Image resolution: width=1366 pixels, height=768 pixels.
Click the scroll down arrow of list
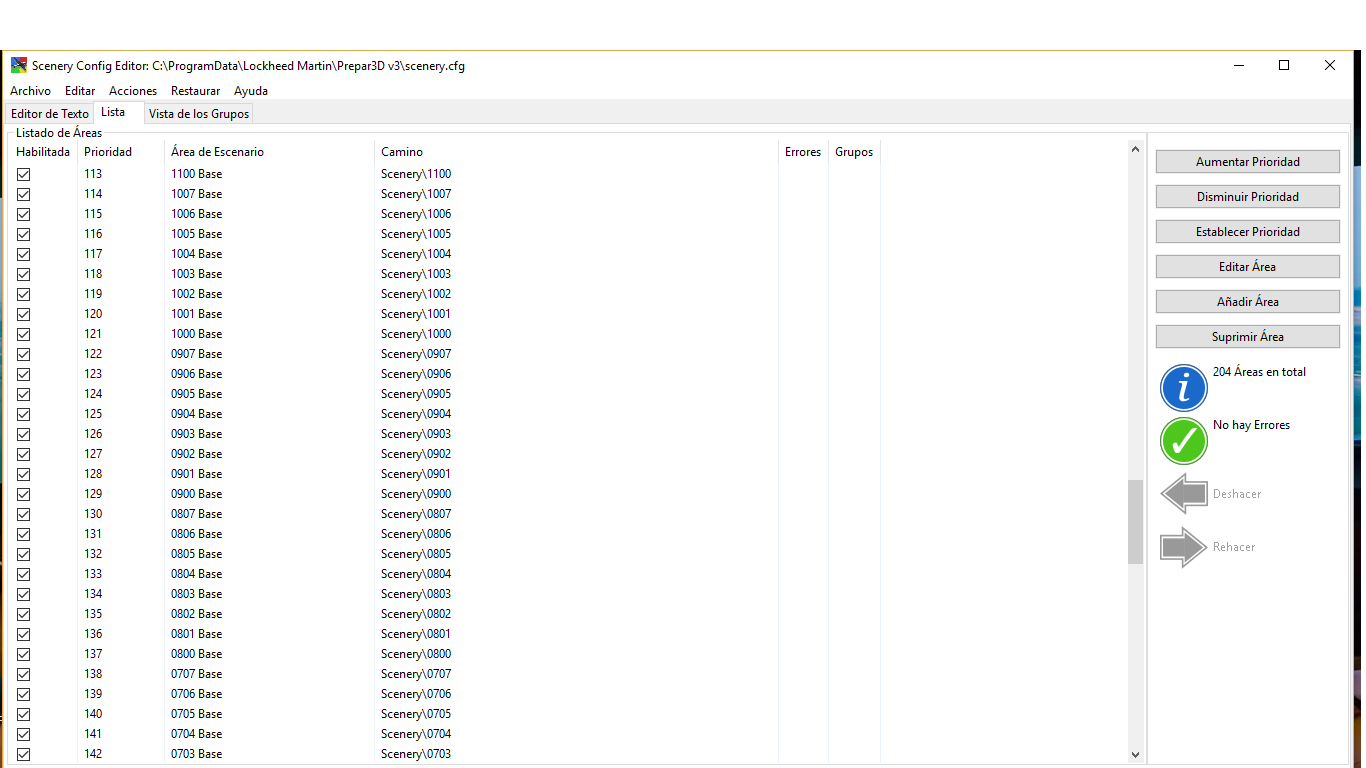(x=1135, y=755)
